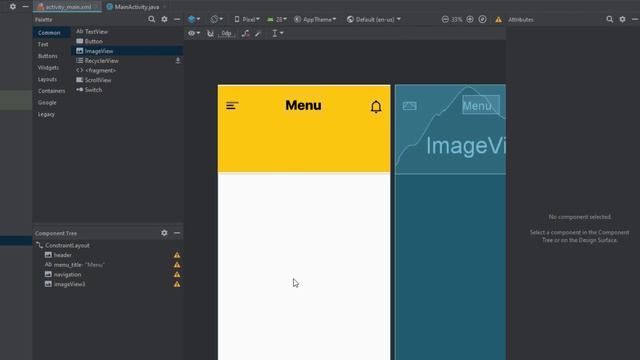Click zoom to fit screen icon
Viewport: 640px width, 360px height.
[x=482, y=19]
